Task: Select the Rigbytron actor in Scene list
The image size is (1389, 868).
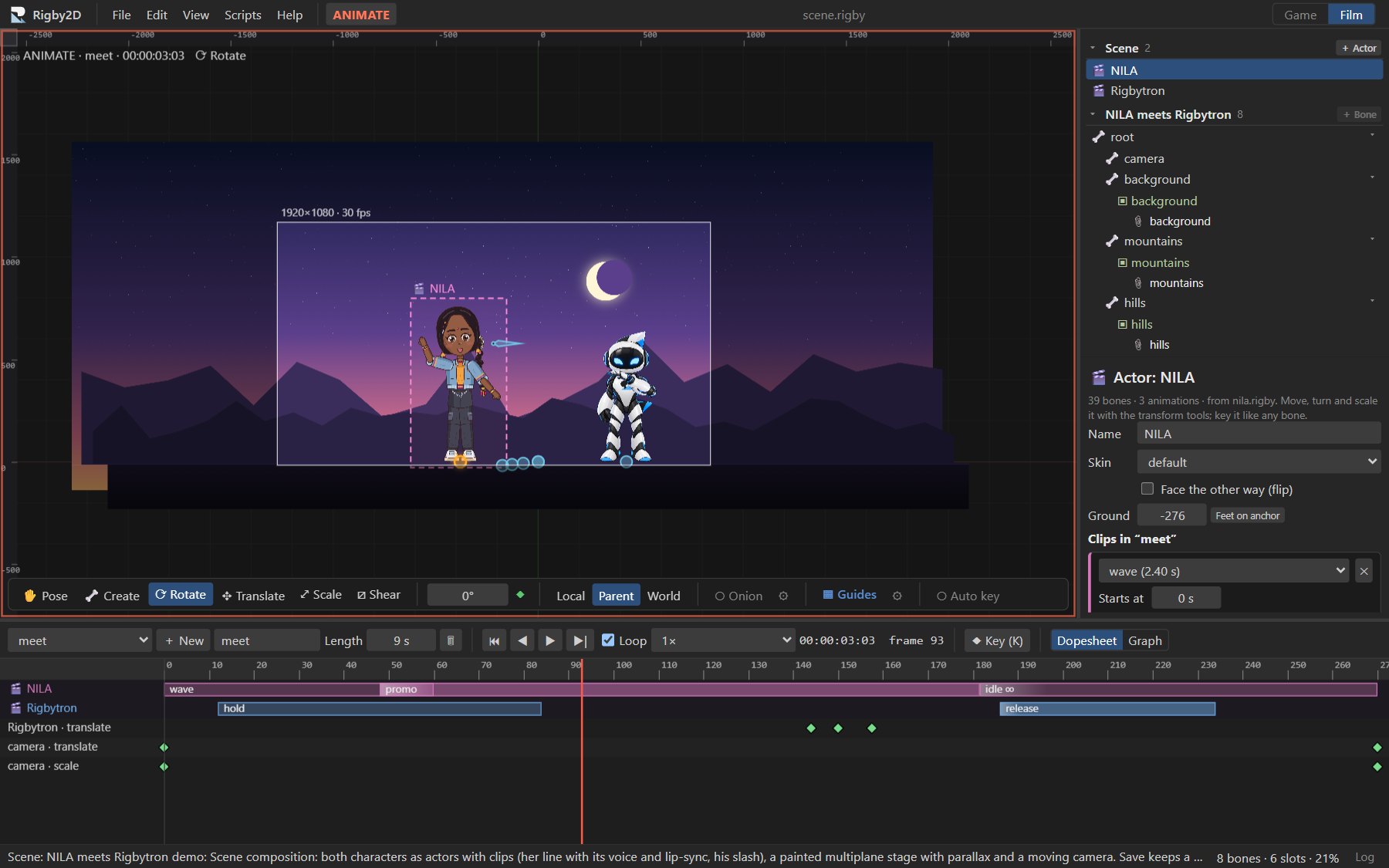Action: click(1234, 91)
